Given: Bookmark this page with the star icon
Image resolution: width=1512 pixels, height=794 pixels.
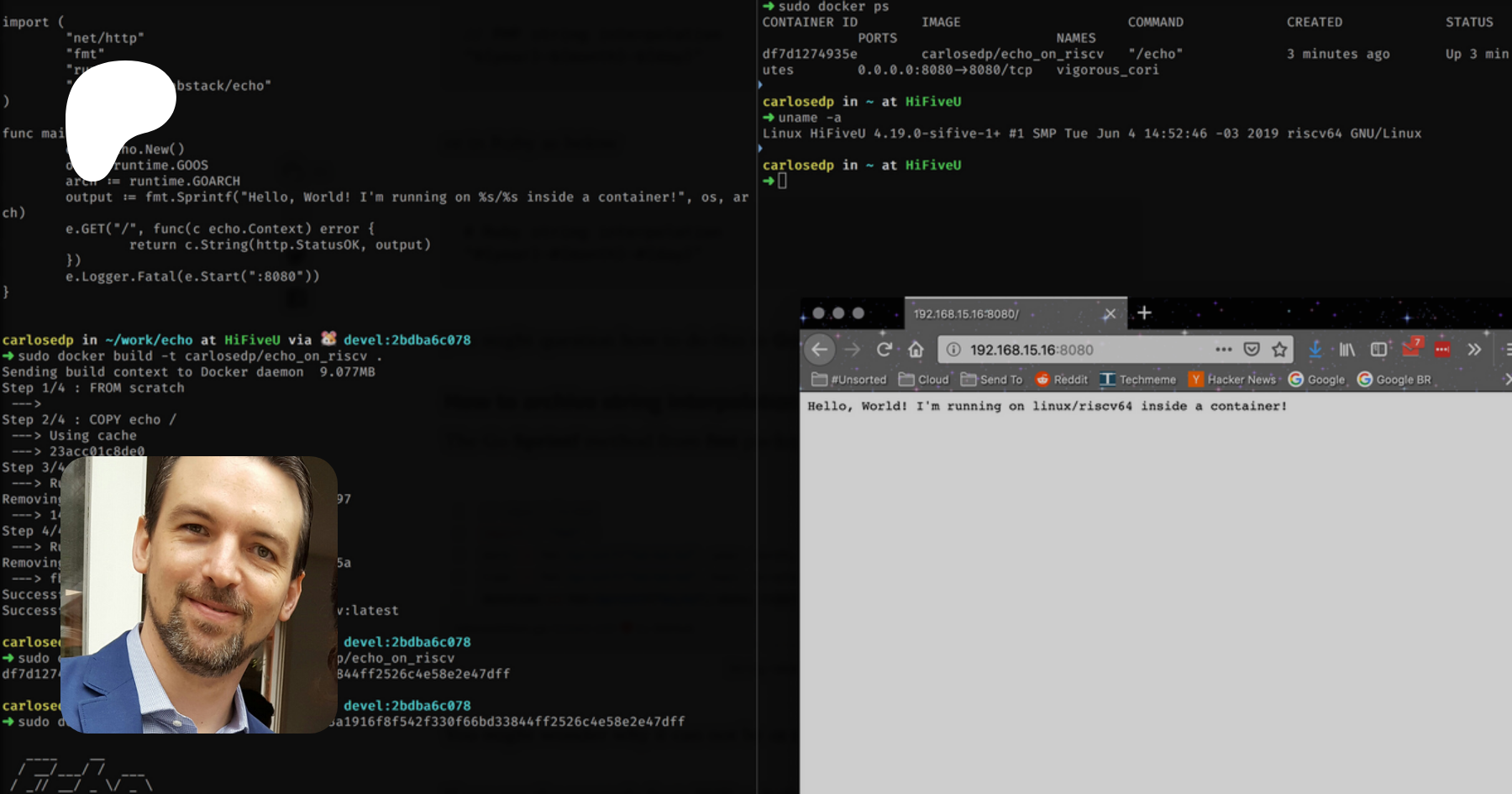Looking at the screenshot, I should (x=1279, y=350).
